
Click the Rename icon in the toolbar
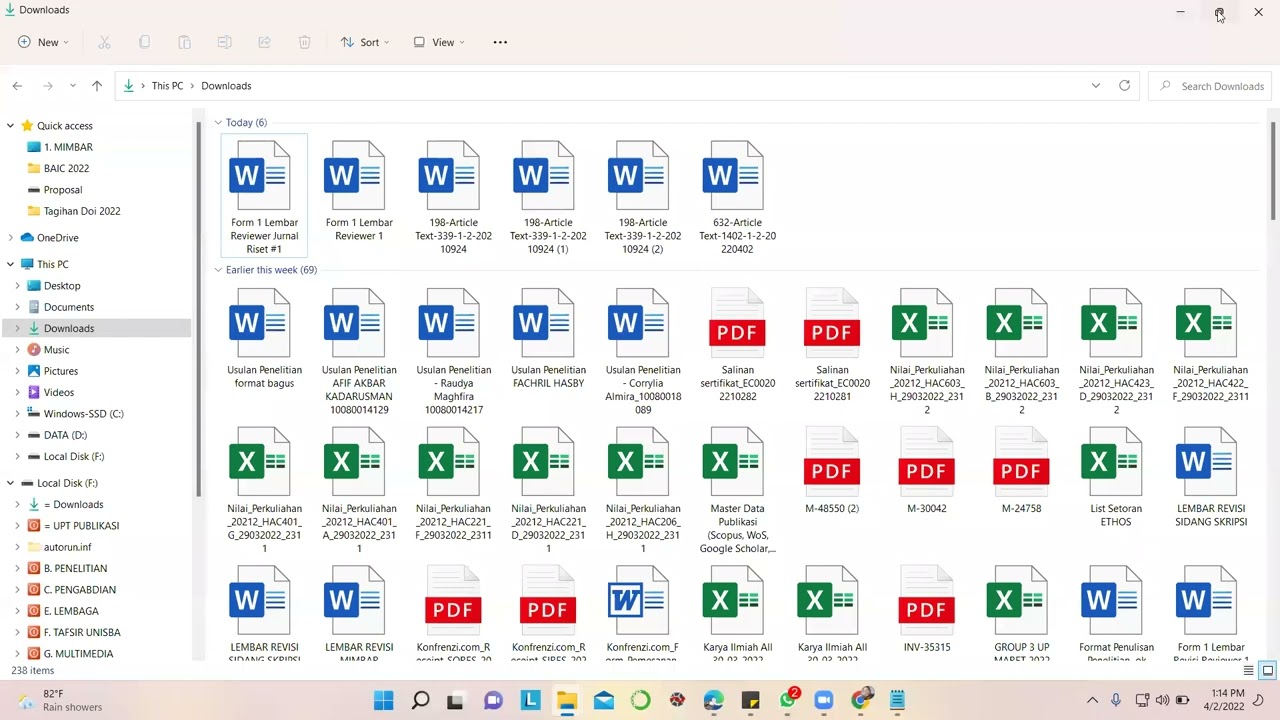tap(224, 42)
